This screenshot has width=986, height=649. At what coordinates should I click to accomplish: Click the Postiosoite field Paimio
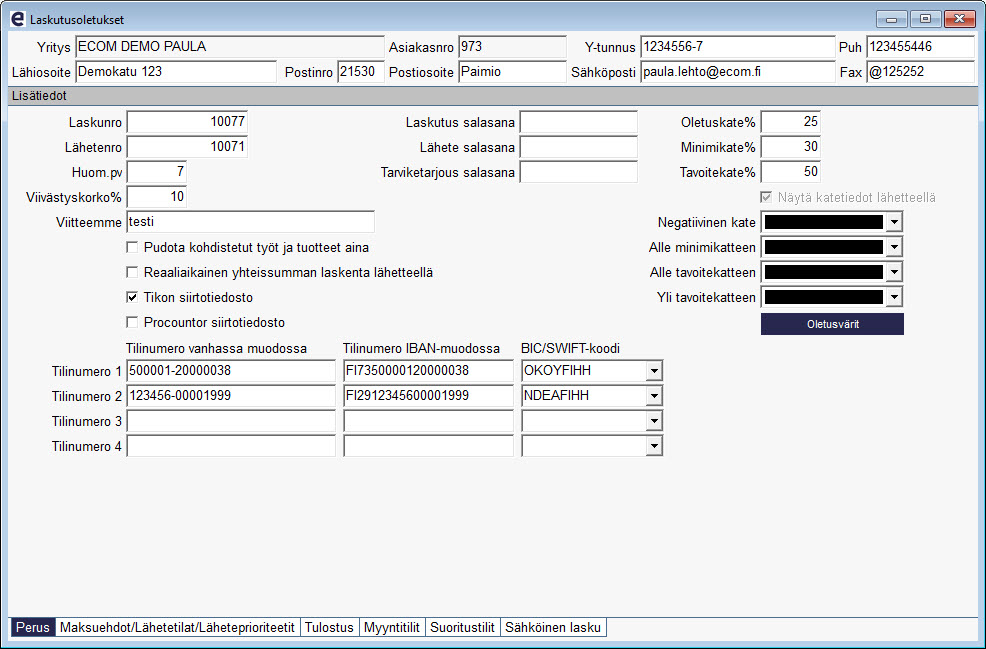click(512, 72)
